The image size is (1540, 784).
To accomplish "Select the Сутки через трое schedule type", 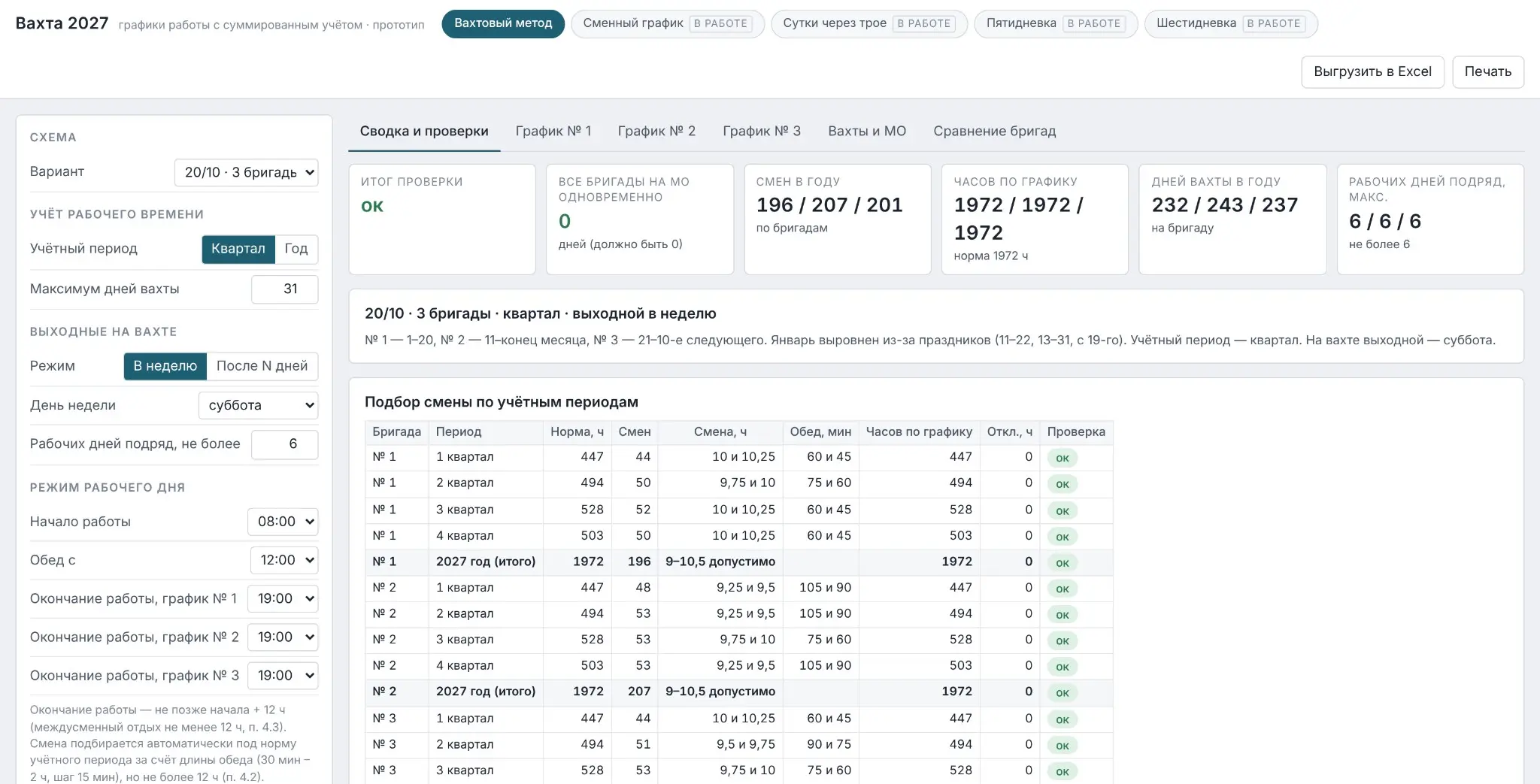I will point(869,23).
